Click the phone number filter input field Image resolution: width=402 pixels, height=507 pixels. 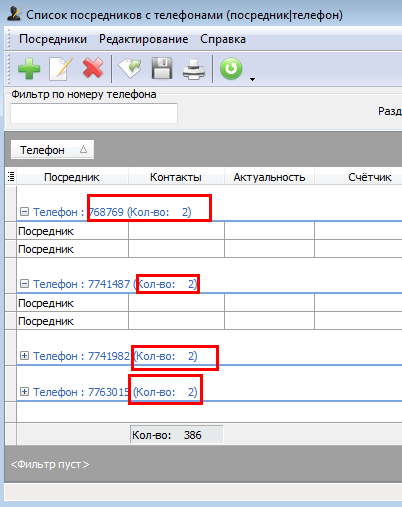point(94,113)
